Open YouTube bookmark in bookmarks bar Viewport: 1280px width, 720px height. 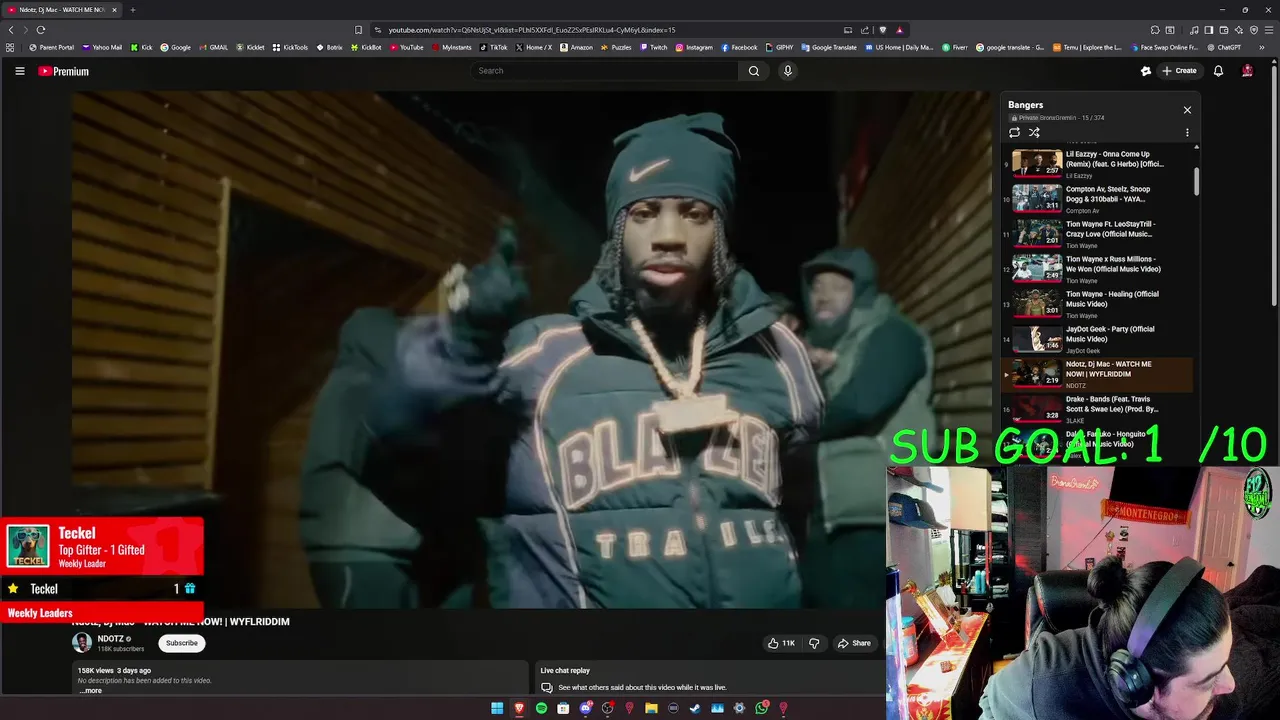pyautogui.click(x=406, y=47)
